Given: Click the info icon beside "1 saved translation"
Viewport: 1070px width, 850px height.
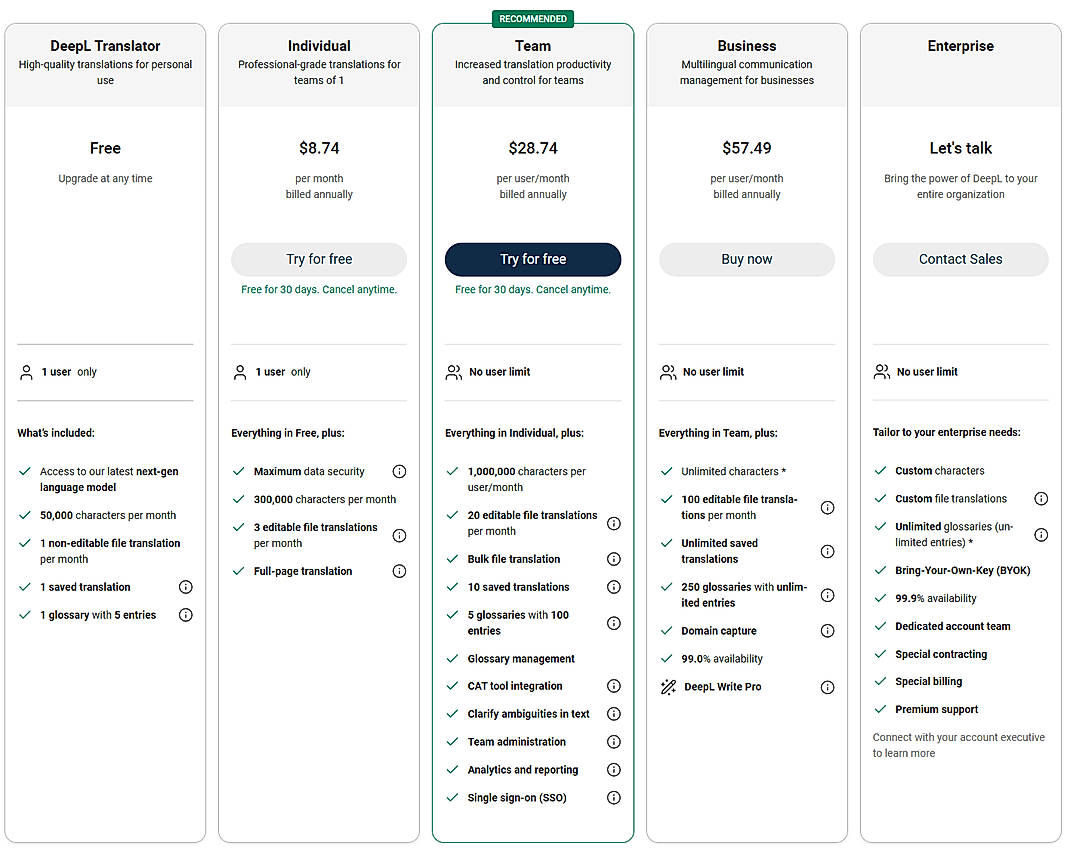Looking at the screenshot, I should [186, 587].
